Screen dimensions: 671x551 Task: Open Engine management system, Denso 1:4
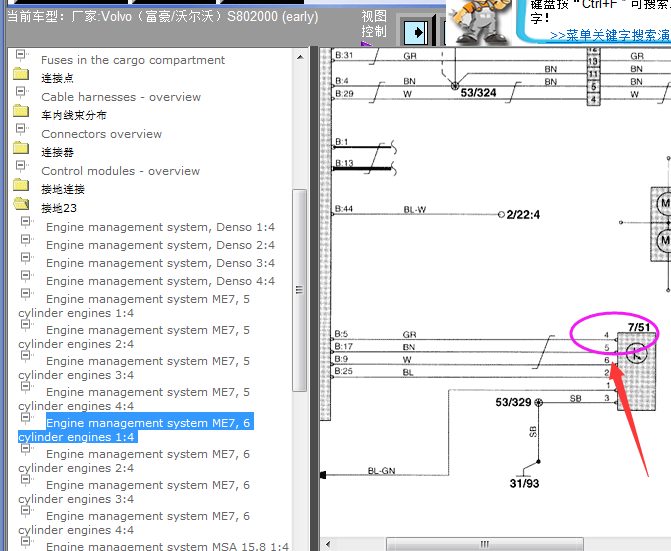[x=160, y=227]
